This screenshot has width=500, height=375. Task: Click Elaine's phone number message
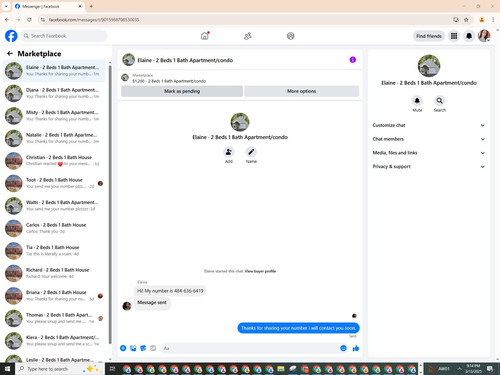click(x=170, y=291)
